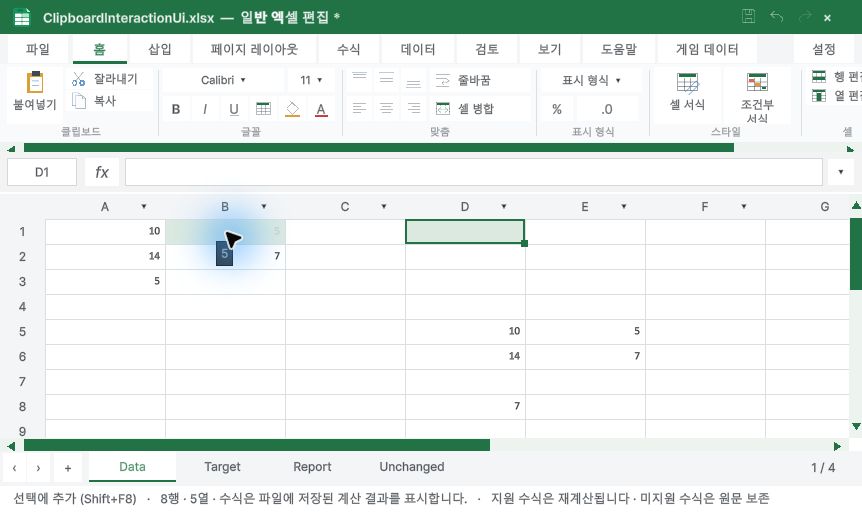
Task: Click the row edit (행 편집) icon
Action: [x=819, y=76]
